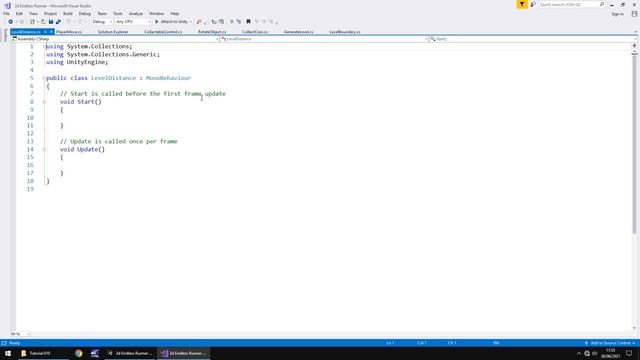Image resolution: width=640 pixels, height=360 pixels.
Task: Switch to the Solution Explorer tab
Action: (x=113, y=32)
